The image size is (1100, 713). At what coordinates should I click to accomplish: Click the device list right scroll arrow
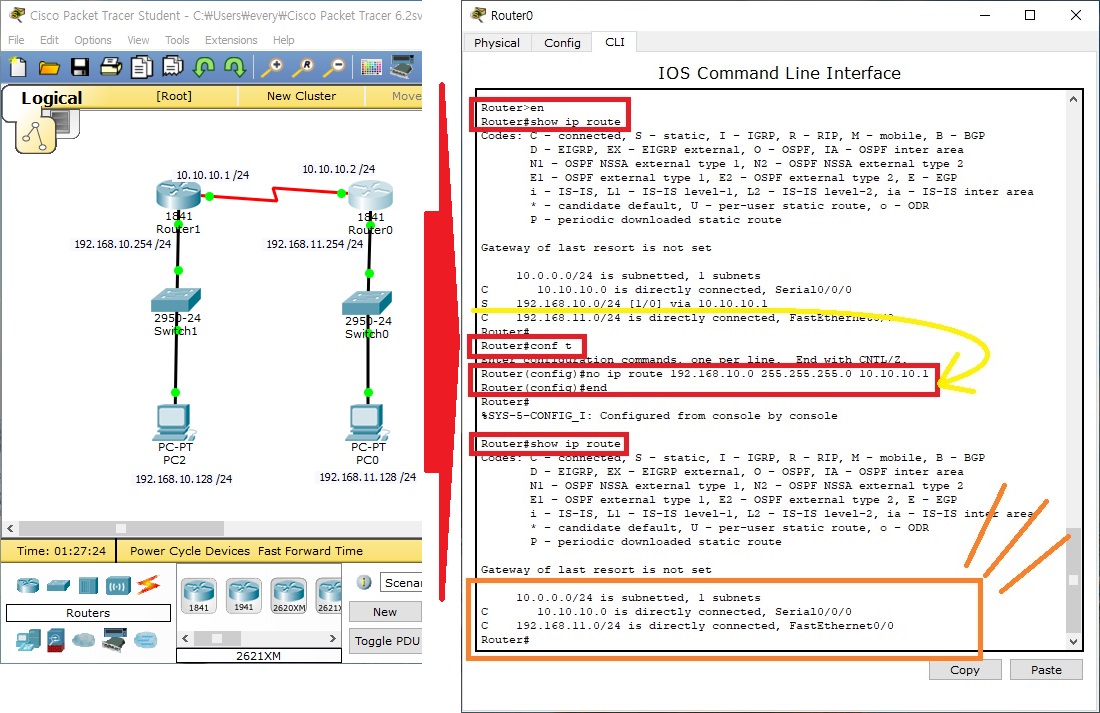(x=333, y=639)
